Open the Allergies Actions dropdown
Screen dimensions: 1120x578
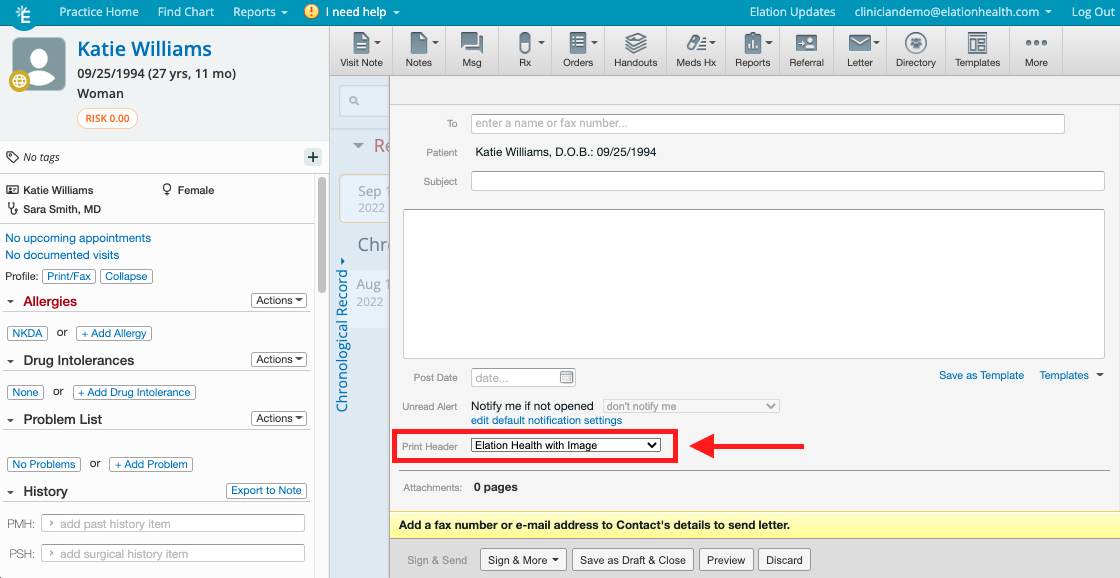(278, 300)
